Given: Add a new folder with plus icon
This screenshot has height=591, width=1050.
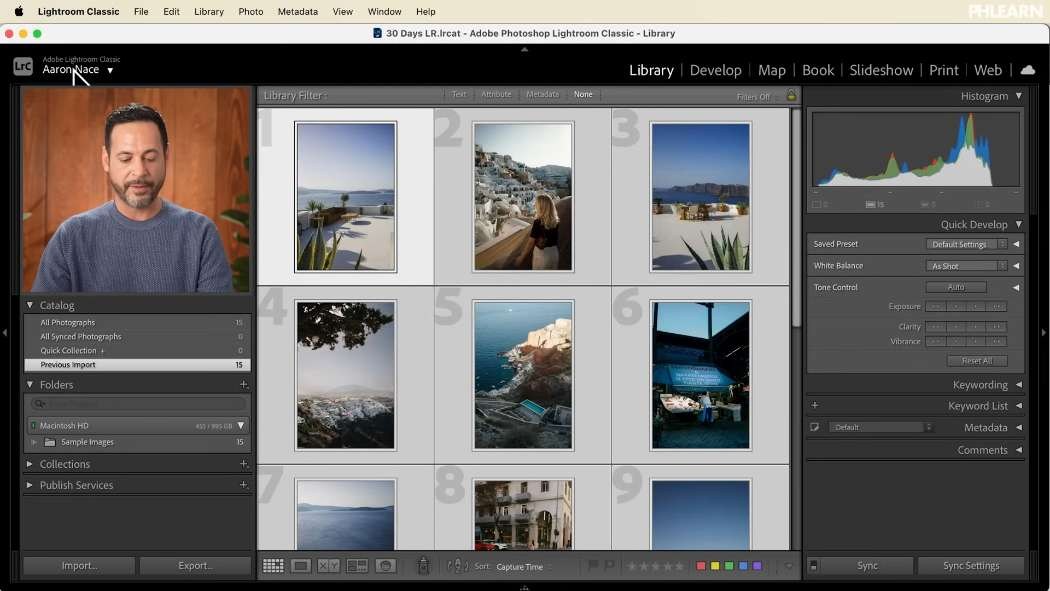Looking at the screenshot, I should [244, 385].
